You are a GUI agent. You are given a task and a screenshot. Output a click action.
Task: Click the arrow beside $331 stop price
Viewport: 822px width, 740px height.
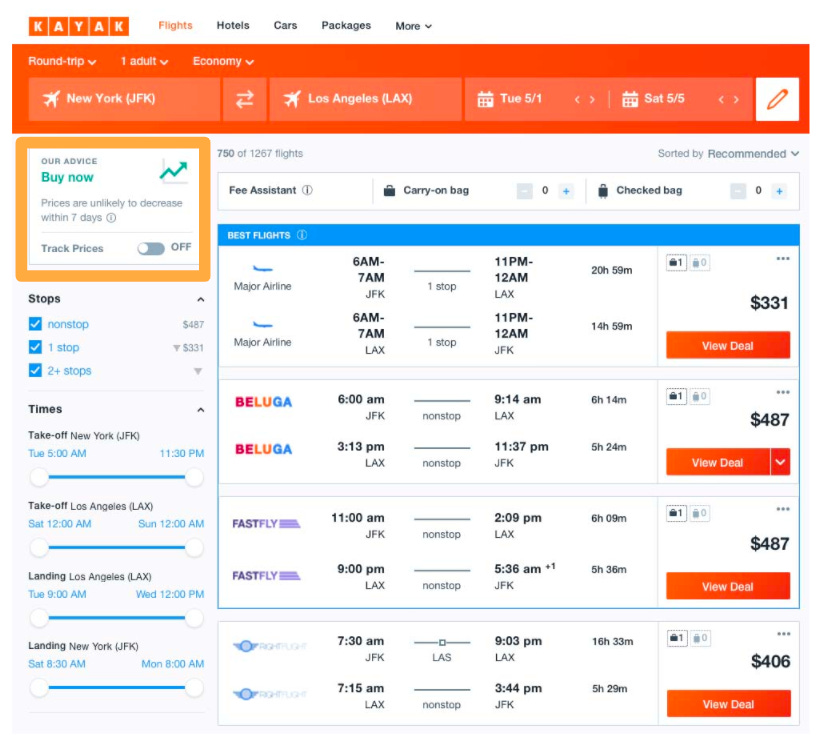coord(177,348)
